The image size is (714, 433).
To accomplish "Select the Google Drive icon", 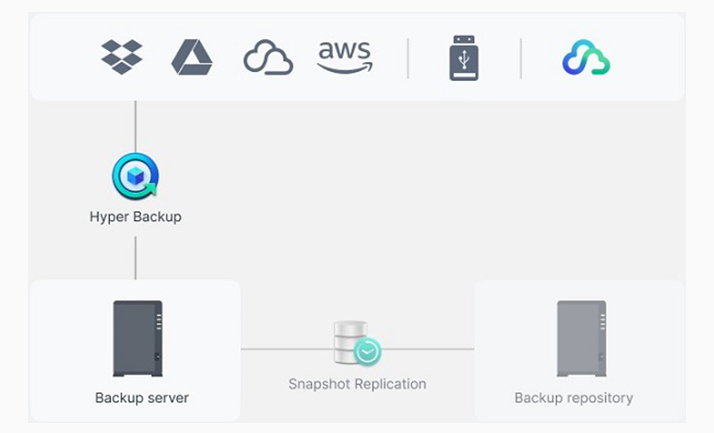I will point(191,57).
